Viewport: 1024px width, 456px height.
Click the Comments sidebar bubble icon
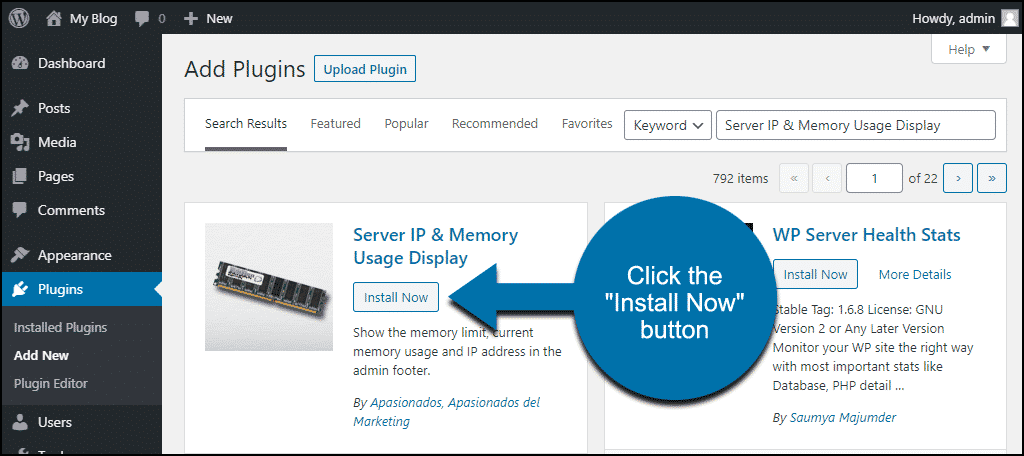point(20,210)
